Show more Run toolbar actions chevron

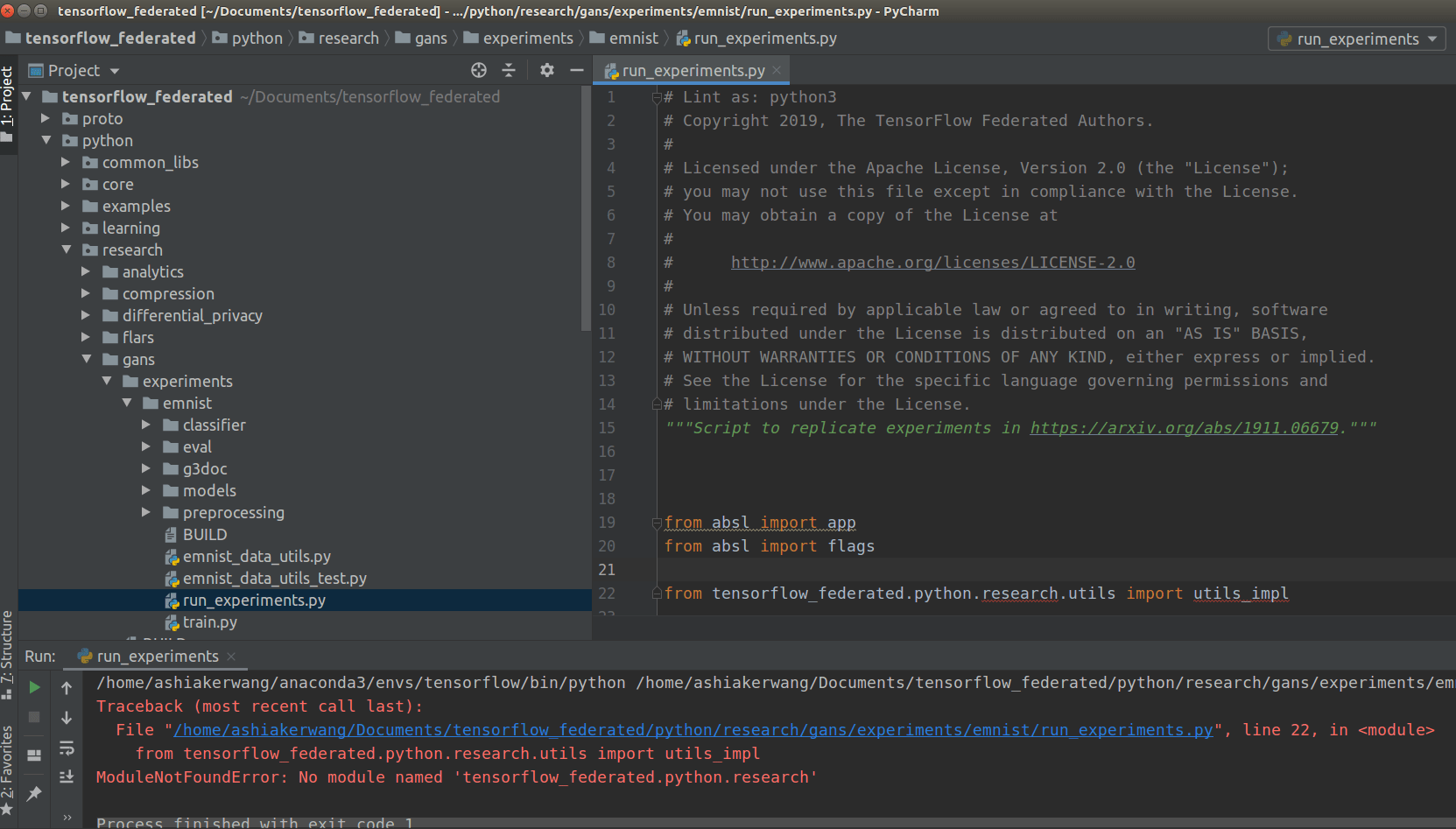tap(67, 818)
